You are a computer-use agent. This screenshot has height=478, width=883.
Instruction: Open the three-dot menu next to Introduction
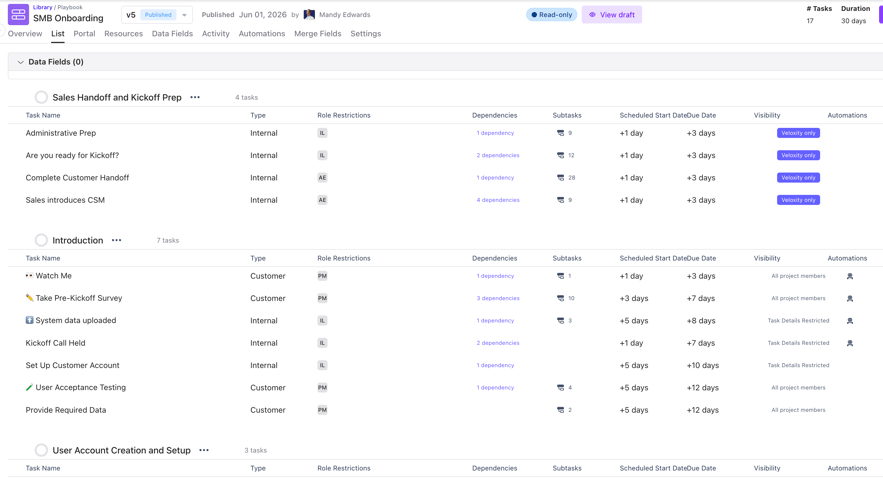[x=117, y=240]
